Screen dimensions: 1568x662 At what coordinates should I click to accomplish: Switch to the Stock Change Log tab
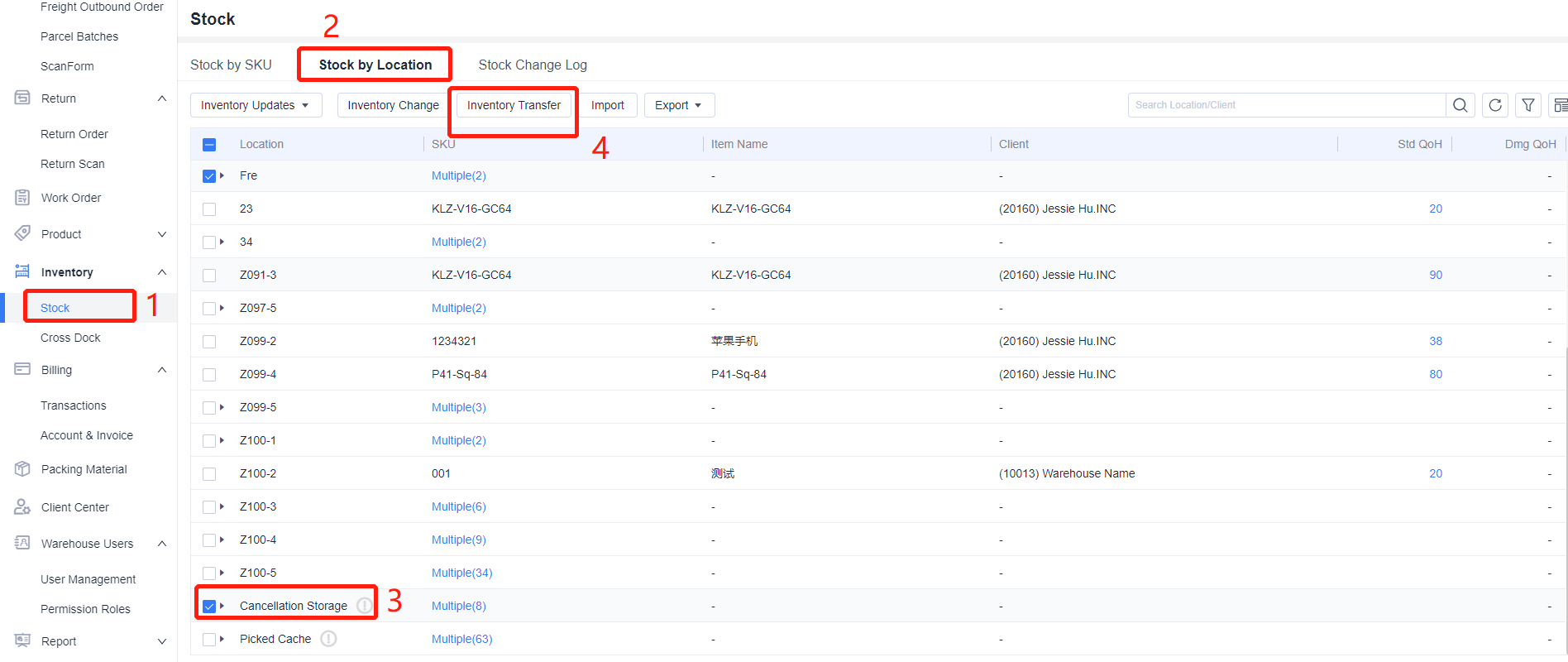coord(532,65)
